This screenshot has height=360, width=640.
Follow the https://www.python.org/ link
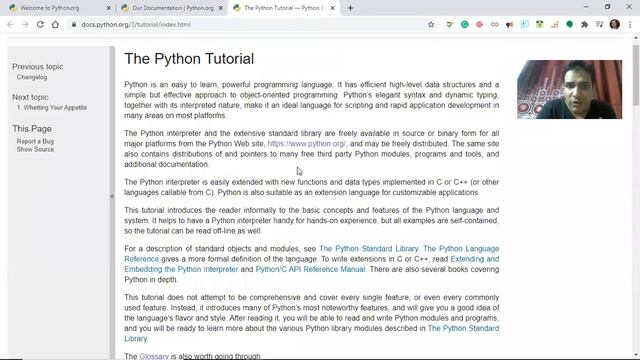click(307, 144)
